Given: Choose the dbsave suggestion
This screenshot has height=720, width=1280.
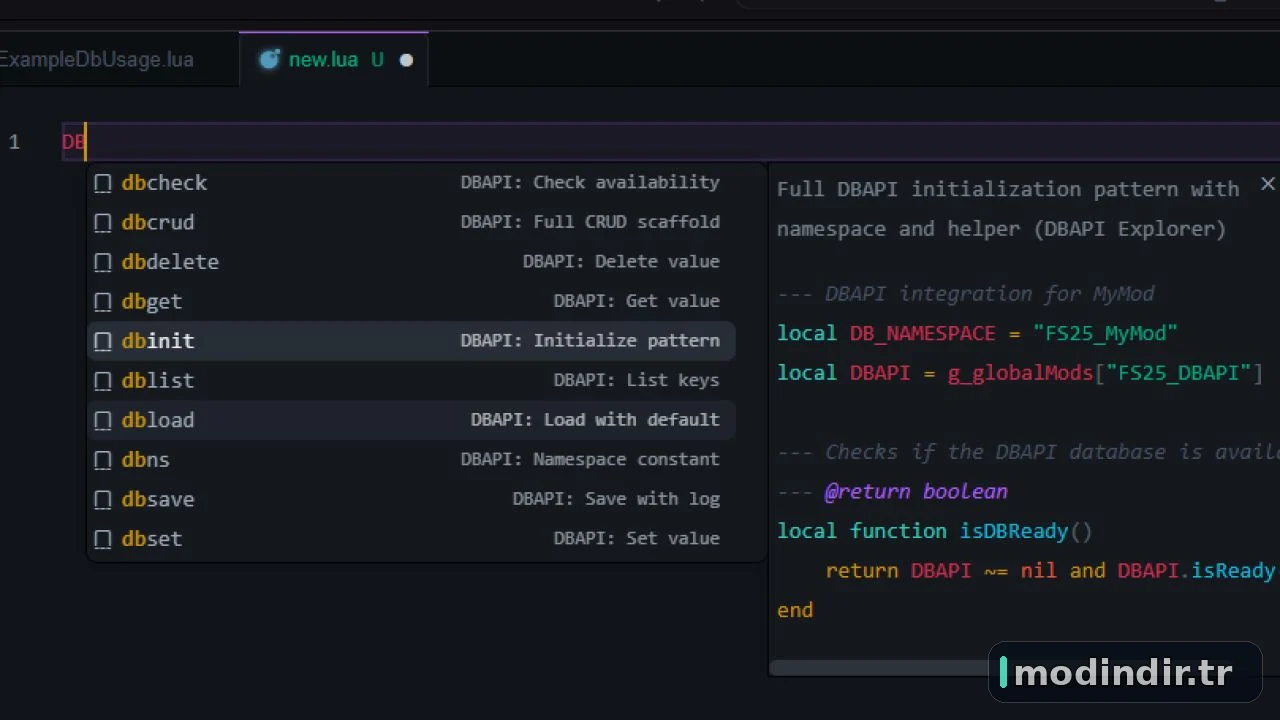Looking at the screenshot, I should click(x=411, y=499).
